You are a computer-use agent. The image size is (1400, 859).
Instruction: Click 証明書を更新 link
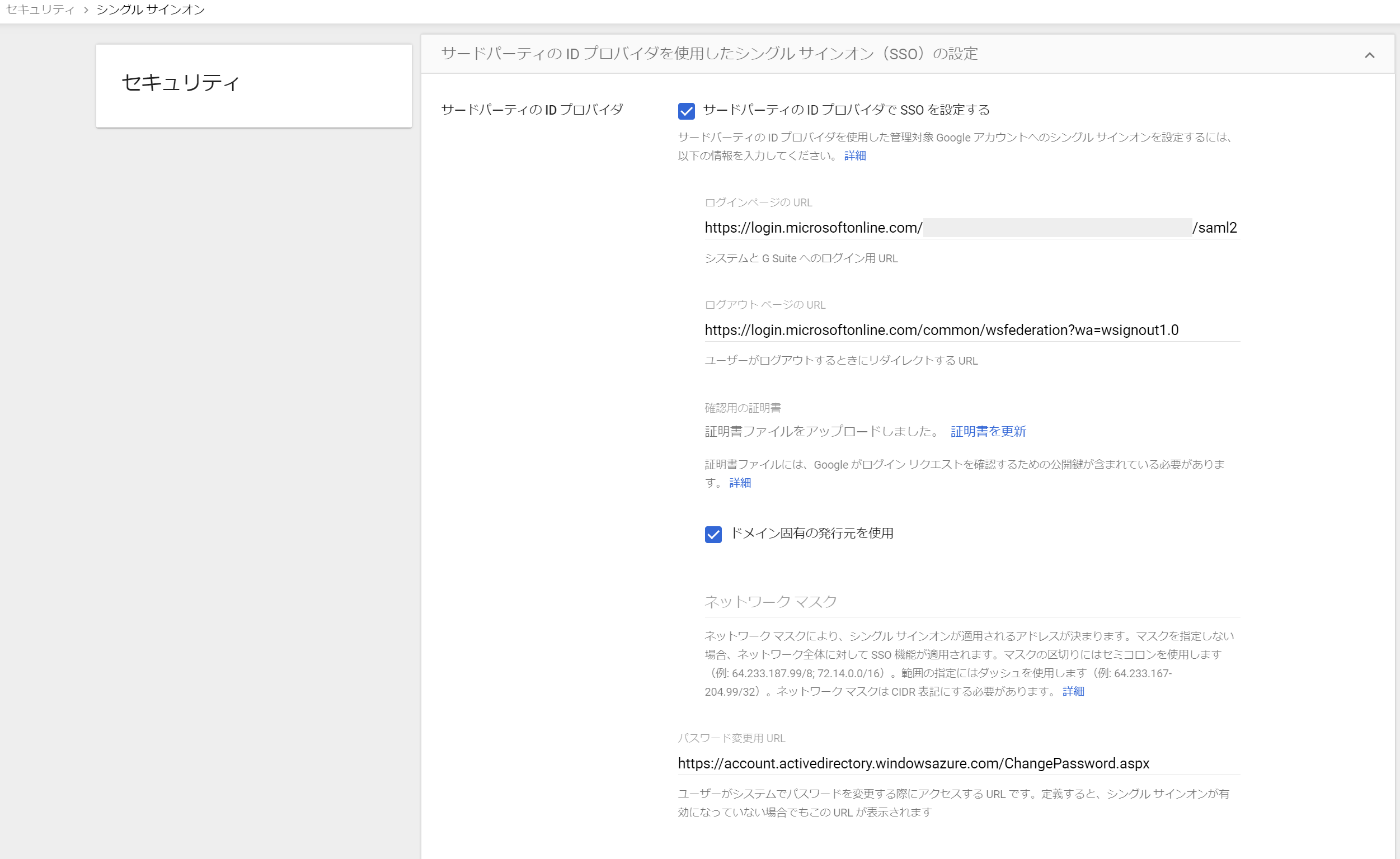(x=988, y=432)
